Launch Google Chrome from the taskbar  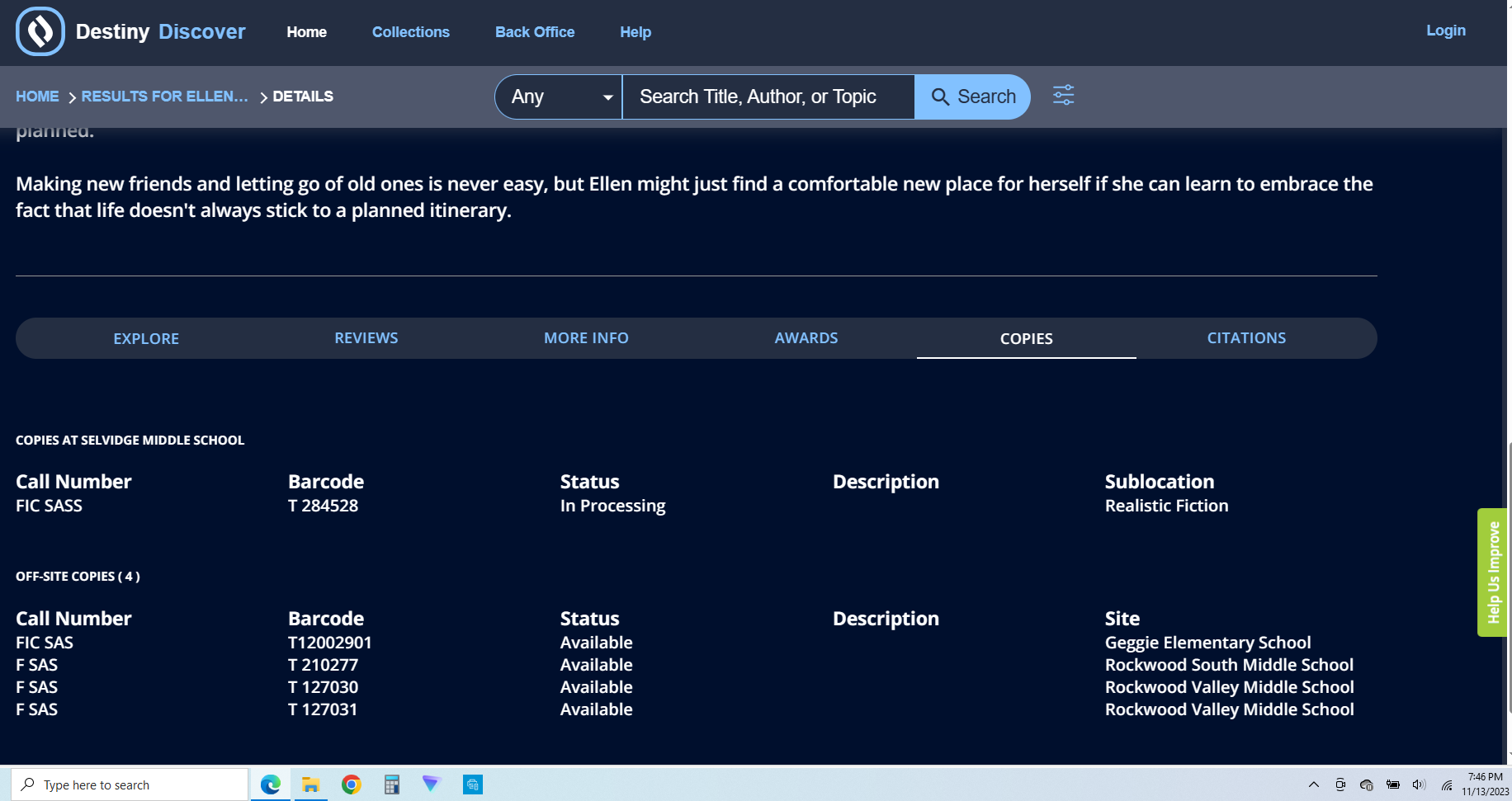[351, 785]
